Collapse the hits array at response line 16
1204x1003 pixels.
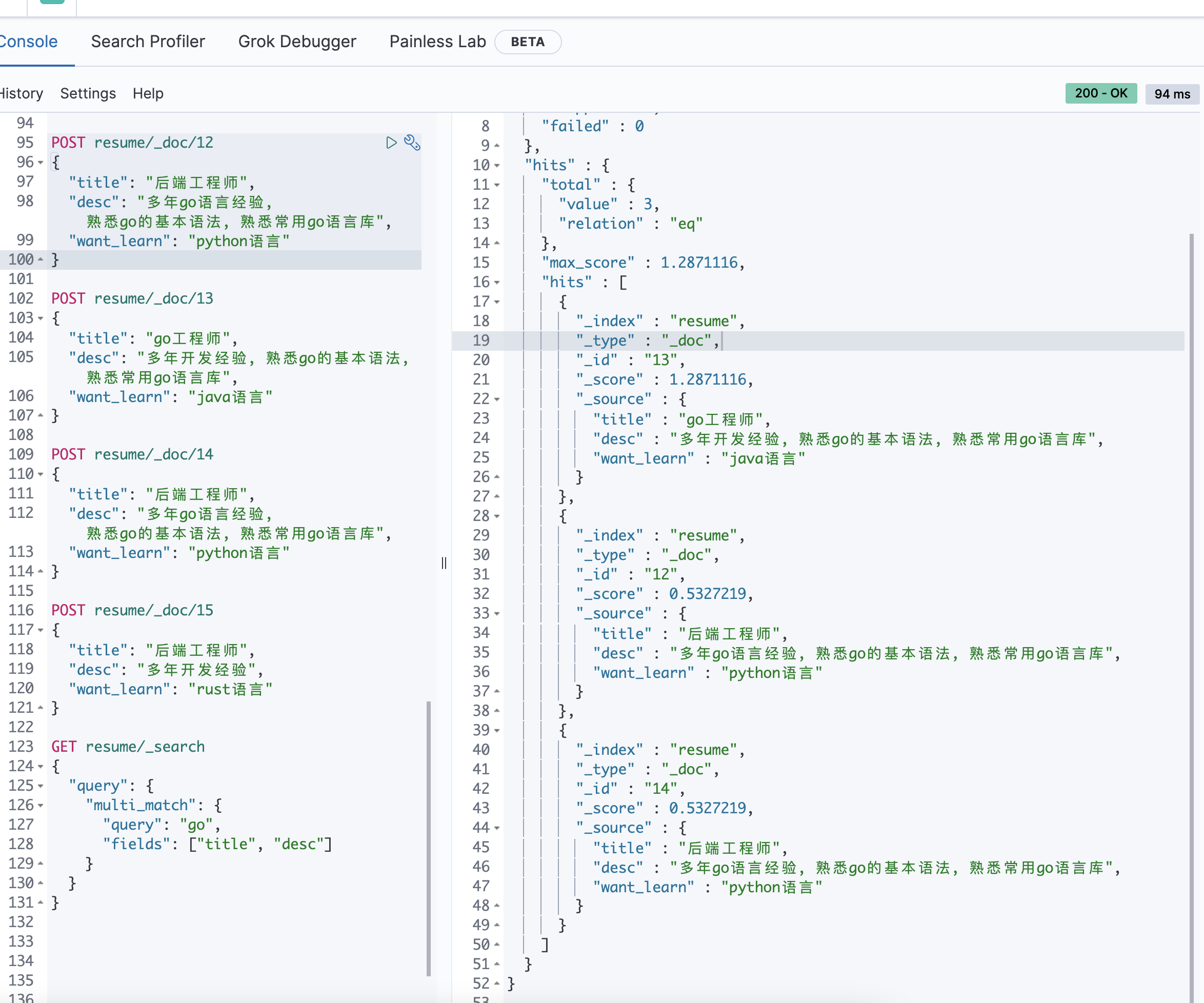497,283
